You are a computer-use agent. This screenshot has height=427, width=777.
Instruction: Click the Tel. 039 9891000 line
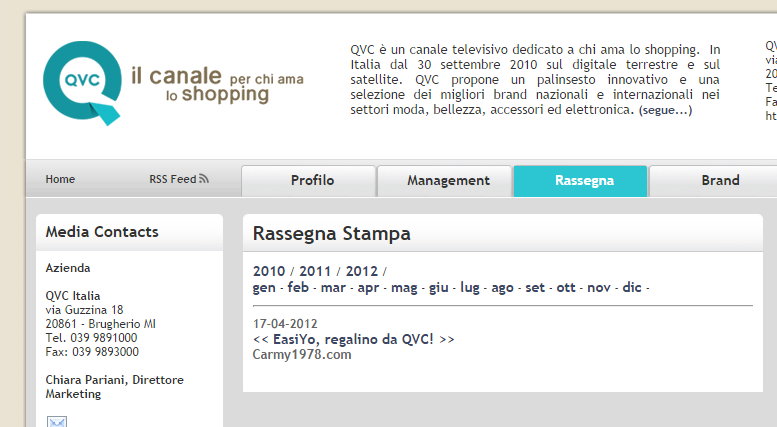(91, 338)
